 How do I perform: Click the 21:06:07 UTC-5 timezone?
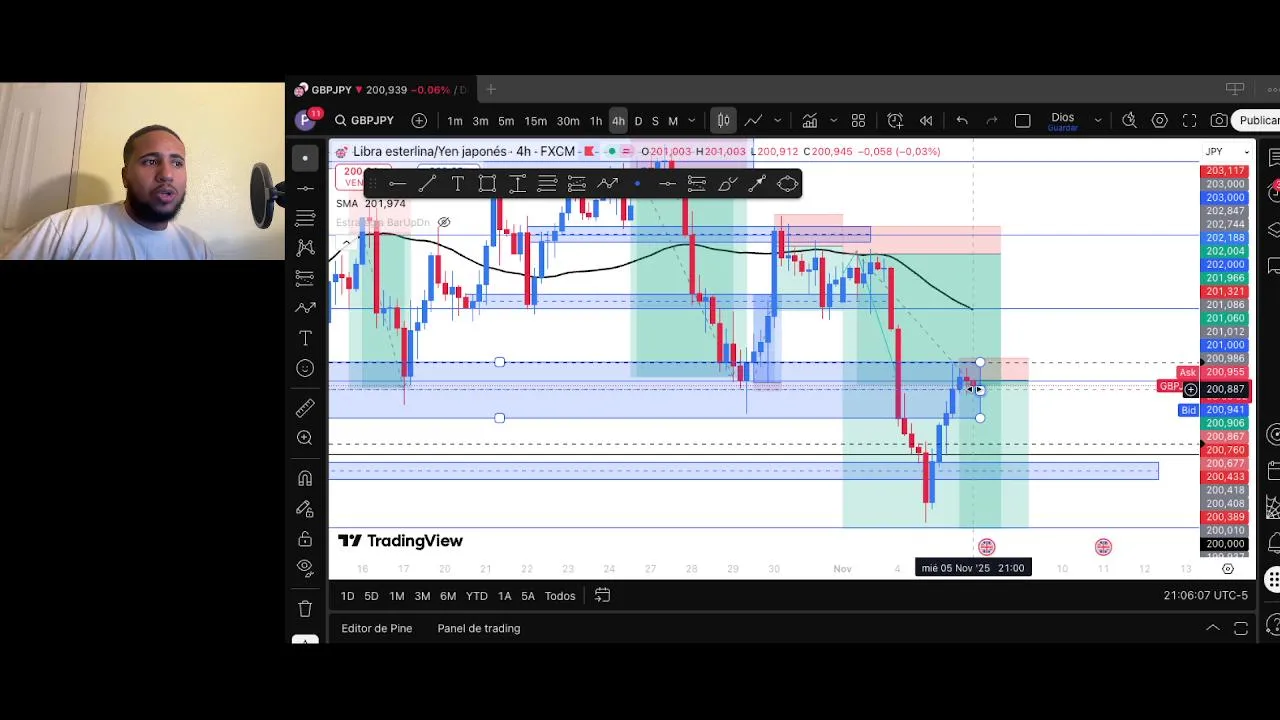click(1205, 596)
